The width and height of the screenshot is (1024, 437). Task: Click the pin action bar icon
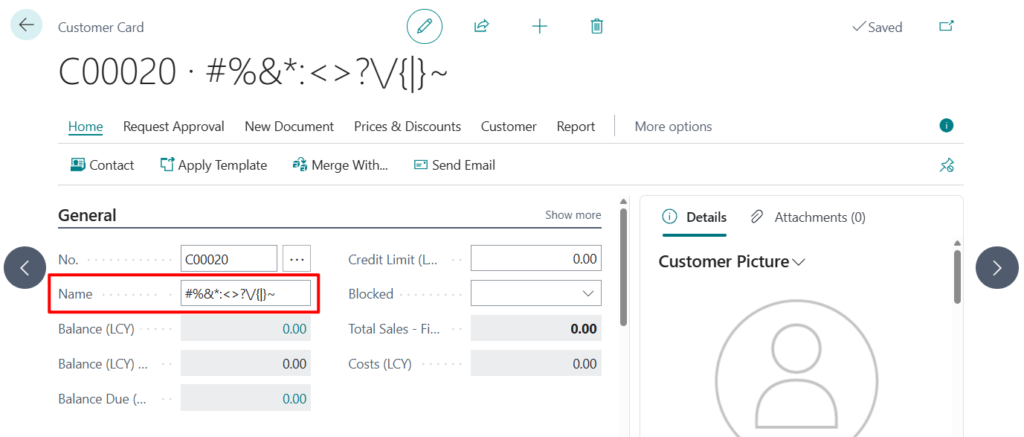946,165
